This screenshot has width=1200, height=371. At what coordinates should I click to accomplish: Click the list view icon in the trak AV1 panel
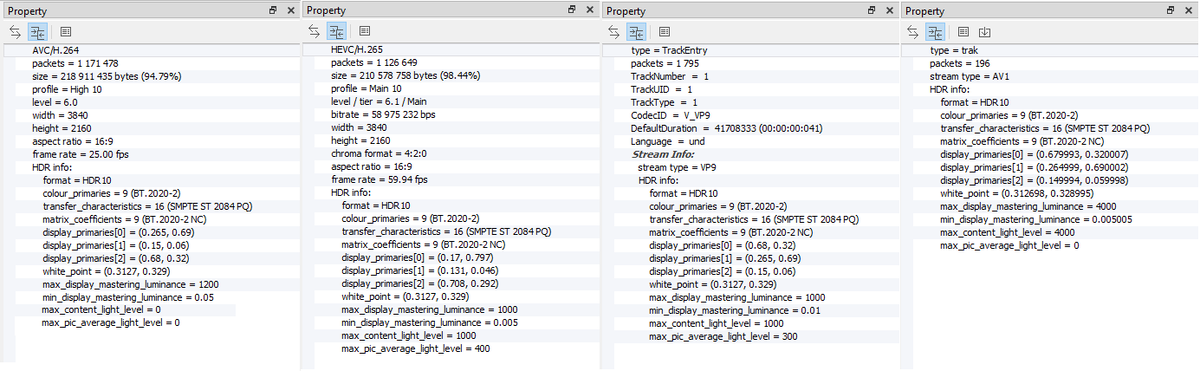tap(964, 31)
